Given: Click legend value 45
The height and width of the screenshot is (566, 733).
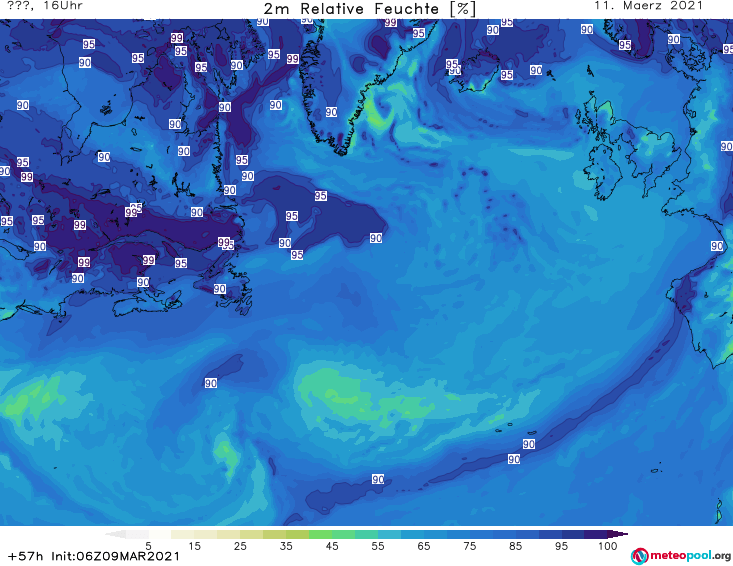Looking at the screenshot, I should coord(332,546).
